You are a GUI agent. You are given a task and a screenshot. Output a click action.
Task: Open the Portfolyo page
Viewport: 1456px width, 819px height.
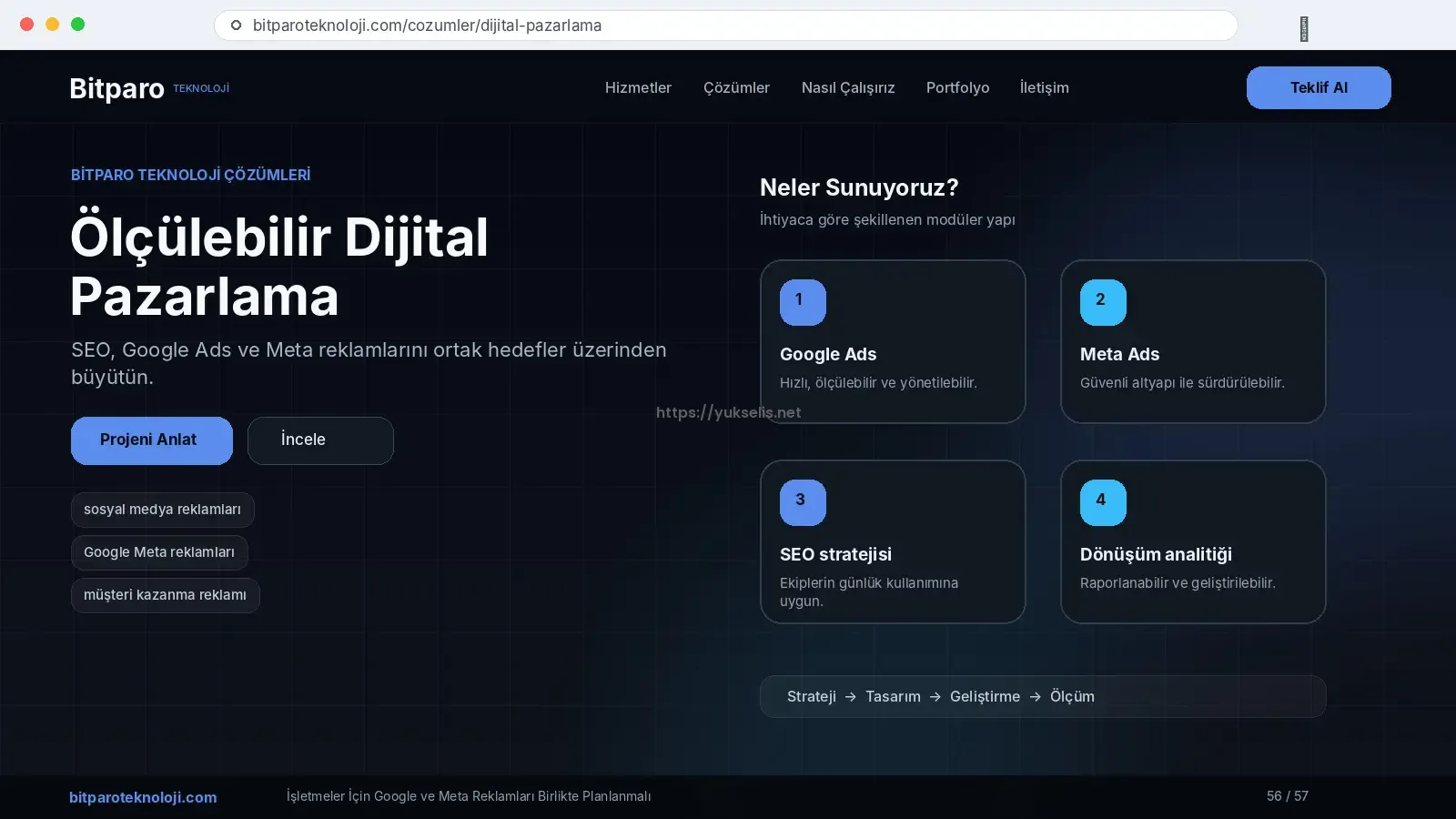point(957,87)
